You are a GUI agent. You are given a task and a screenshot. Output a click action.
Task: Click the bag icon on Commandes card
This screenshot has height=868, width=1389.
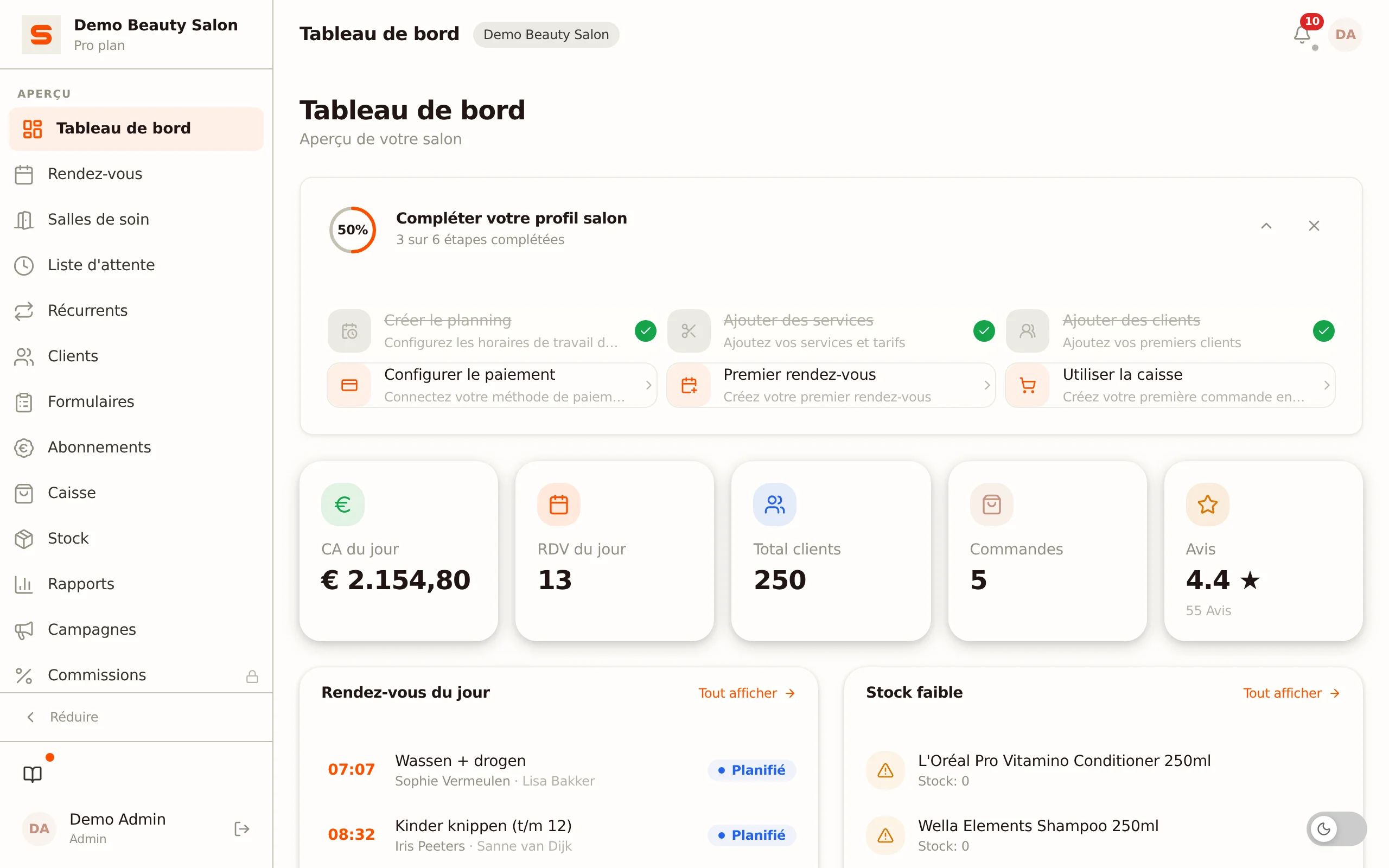click(991, 505)
